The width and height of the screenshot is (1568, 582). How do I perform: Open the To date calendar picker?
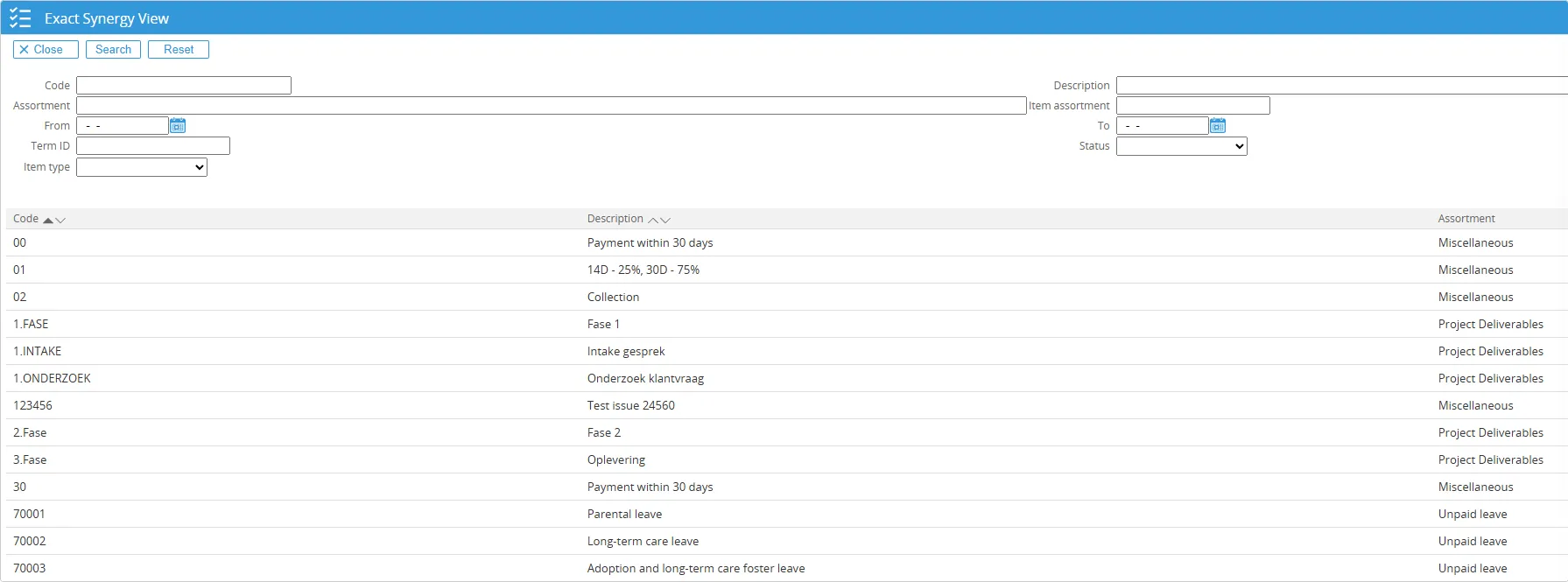[1218, 126]
